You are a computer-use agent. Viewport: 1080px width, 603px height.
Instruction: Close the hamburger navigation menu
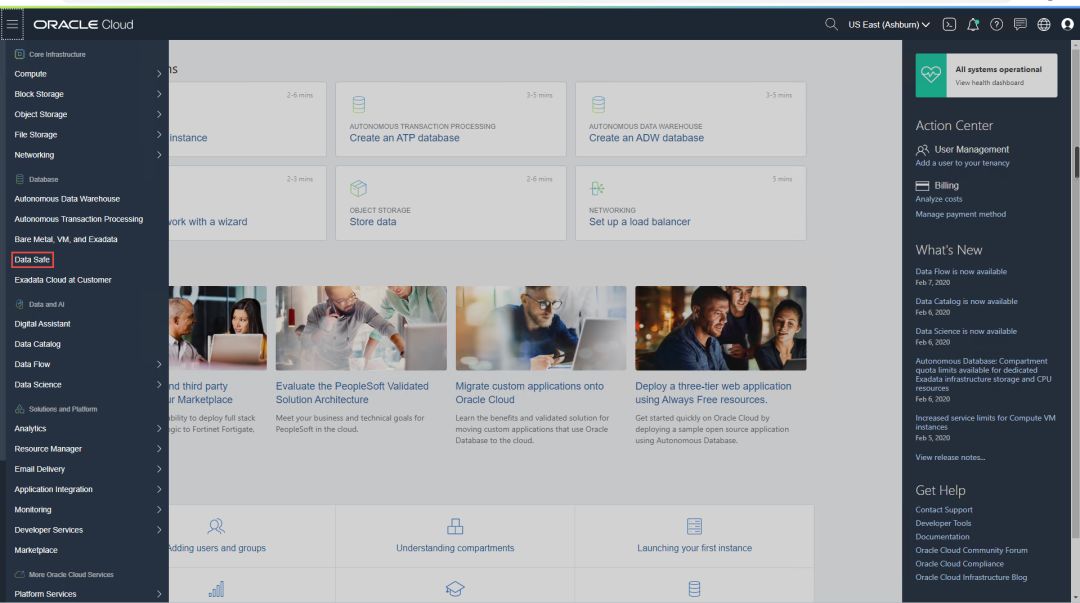[x=12, y=24]
